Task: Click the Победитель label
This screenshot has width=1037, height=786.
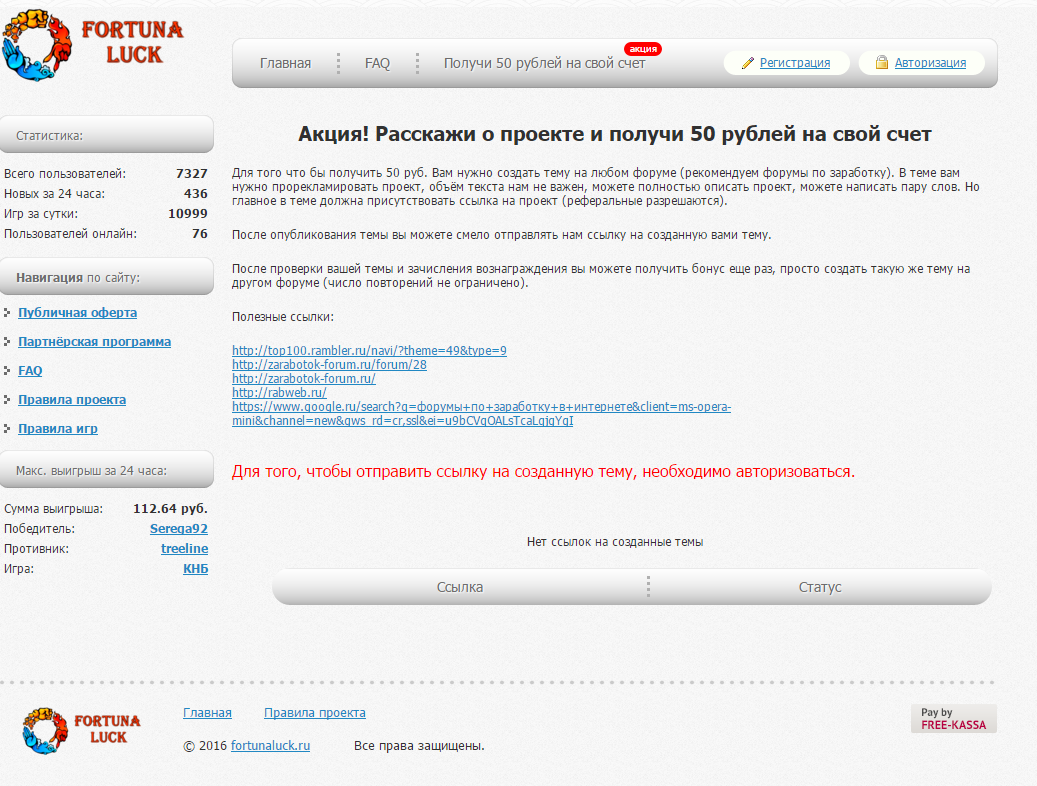Action: click(40, 529)
